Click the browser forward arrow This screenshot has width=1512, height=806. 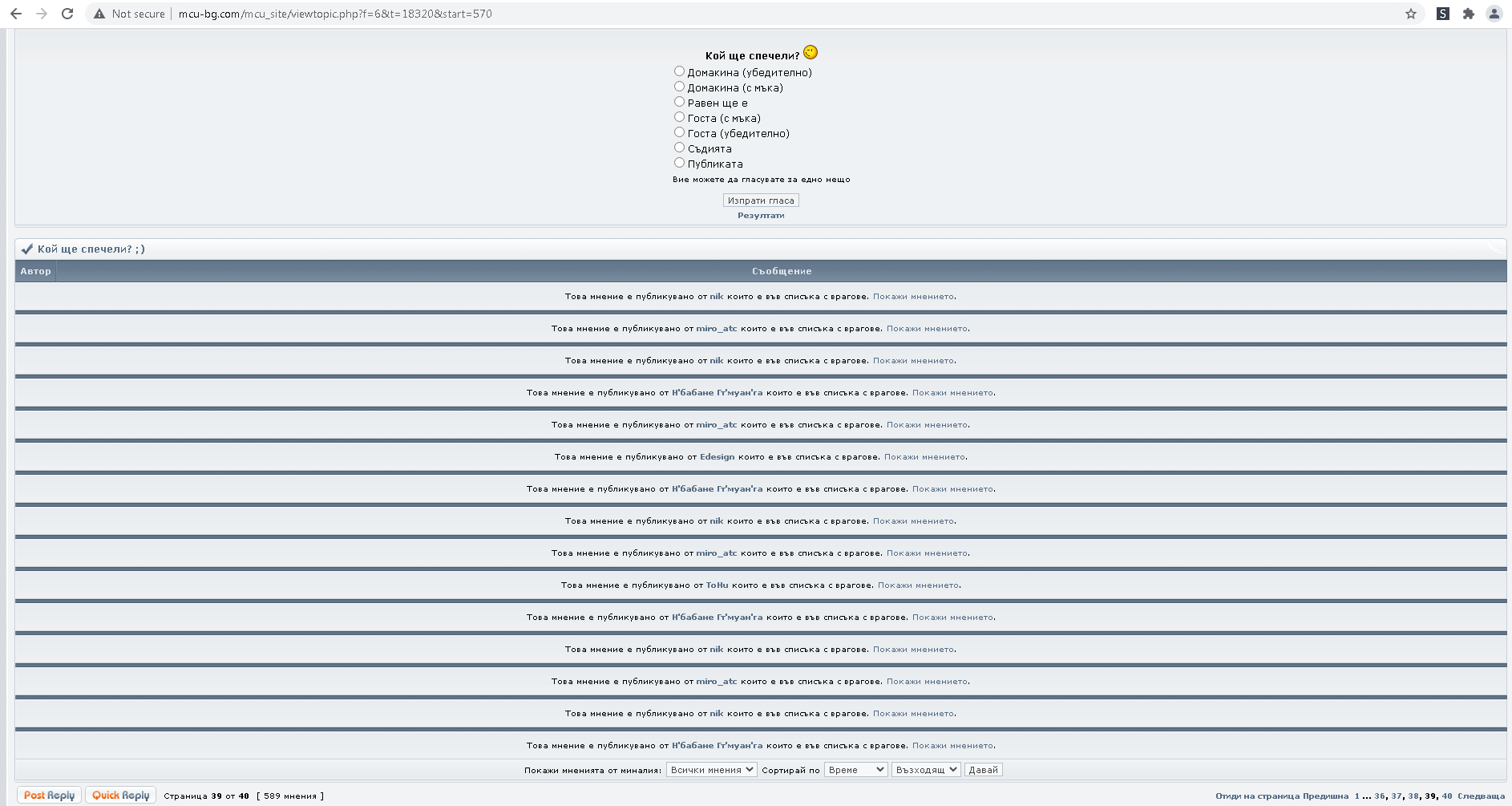pyautogui.click(x=42, y=14)
